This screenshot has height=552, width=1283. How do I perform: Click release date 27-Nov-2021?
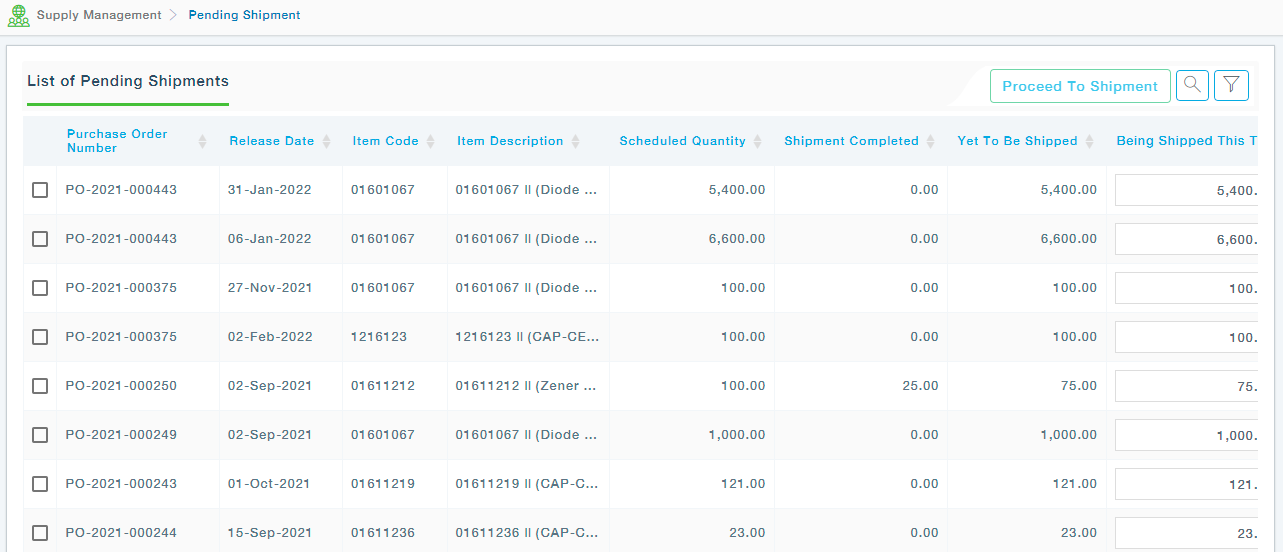click(x=270, y=288)
